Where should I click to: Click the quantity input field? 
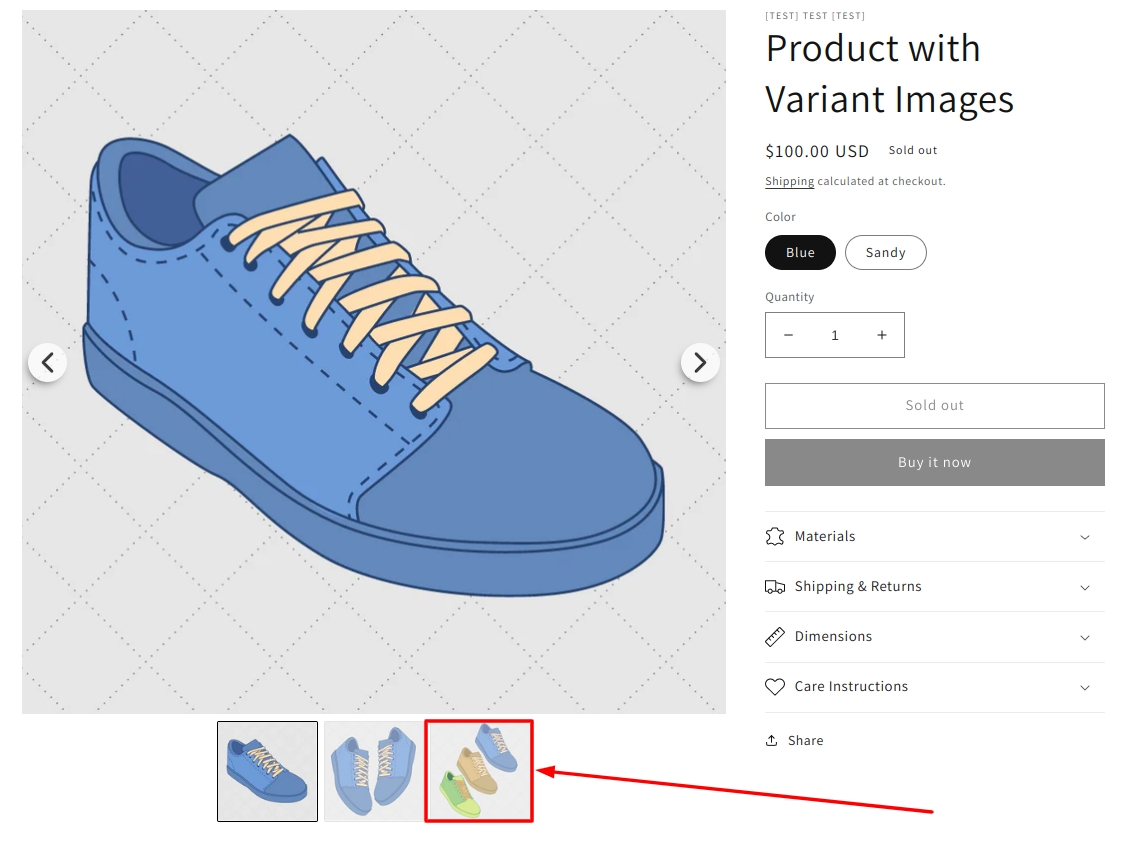[x=835, y=335]
